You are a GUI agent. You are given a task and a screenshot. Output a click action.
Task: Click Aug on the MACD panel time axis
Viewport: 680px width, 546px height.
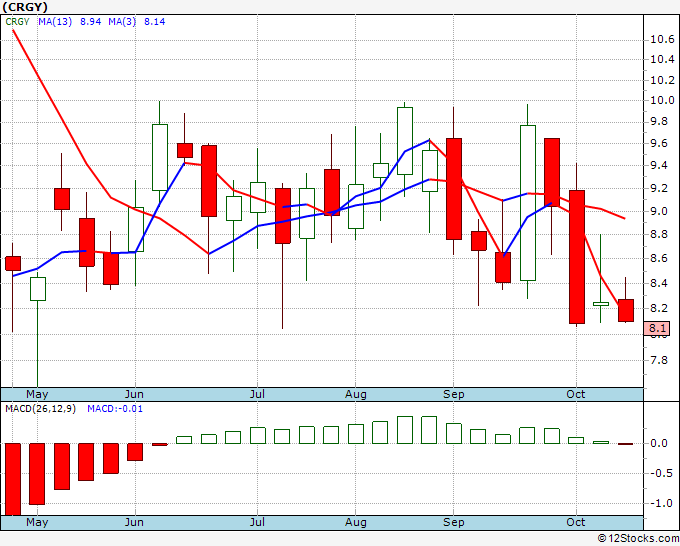point(356,522)
